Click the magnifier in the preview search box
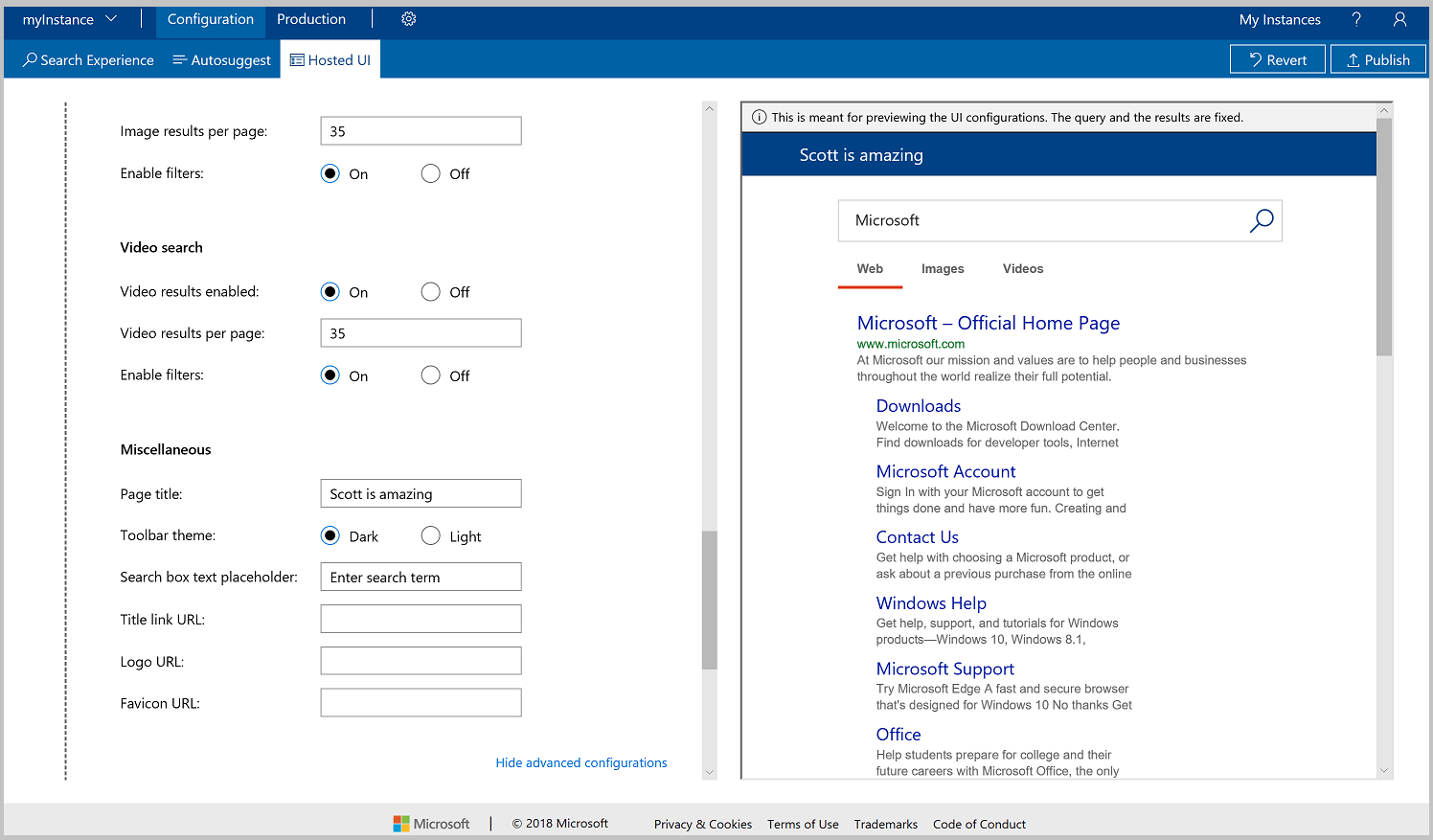 point(1262,220)
